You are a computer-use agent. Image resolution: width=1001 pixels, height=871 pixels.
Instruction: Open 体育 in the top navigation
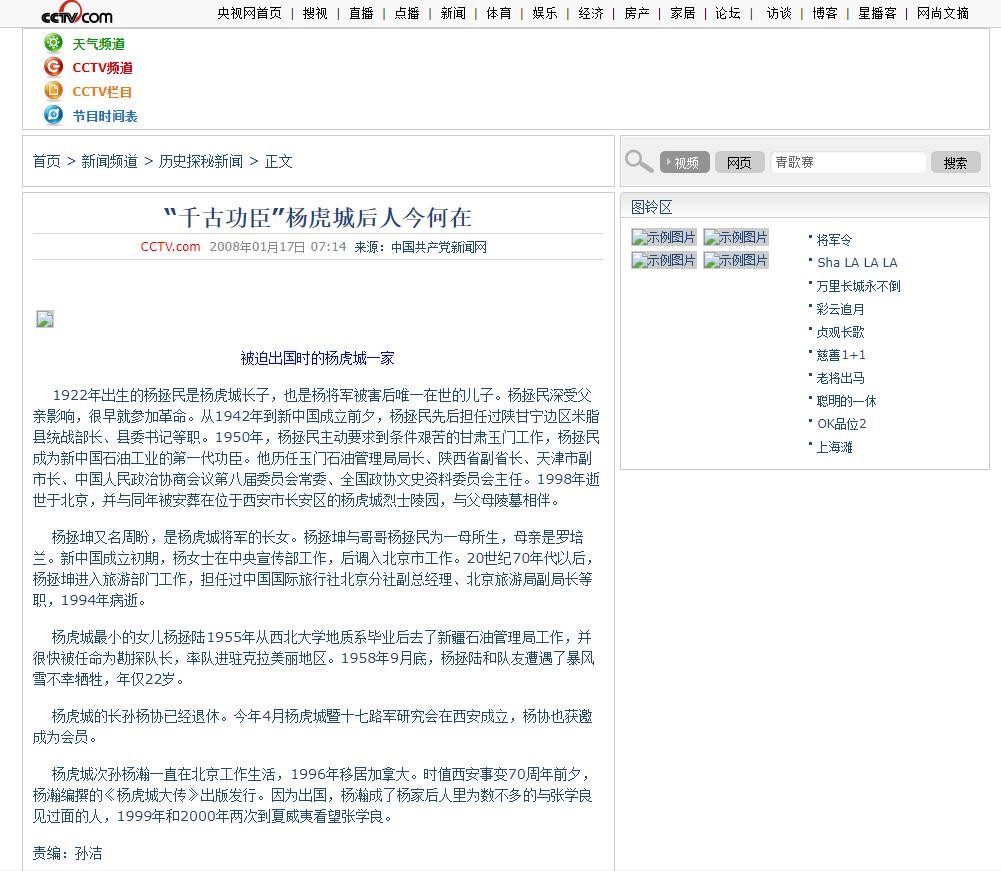click(499, 13)
